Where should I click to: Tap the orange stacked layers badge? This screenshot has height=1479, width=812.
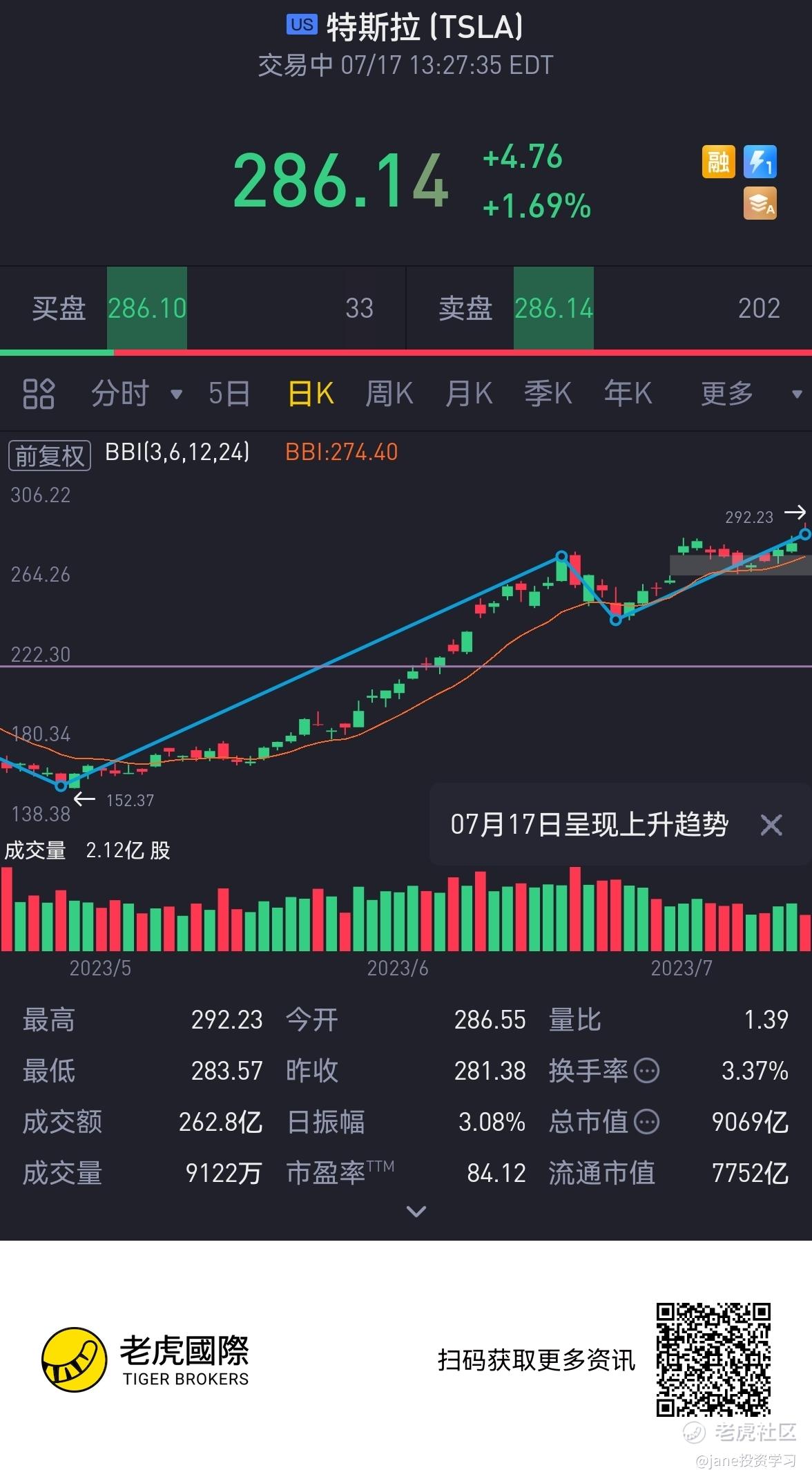tap(760, 204)
